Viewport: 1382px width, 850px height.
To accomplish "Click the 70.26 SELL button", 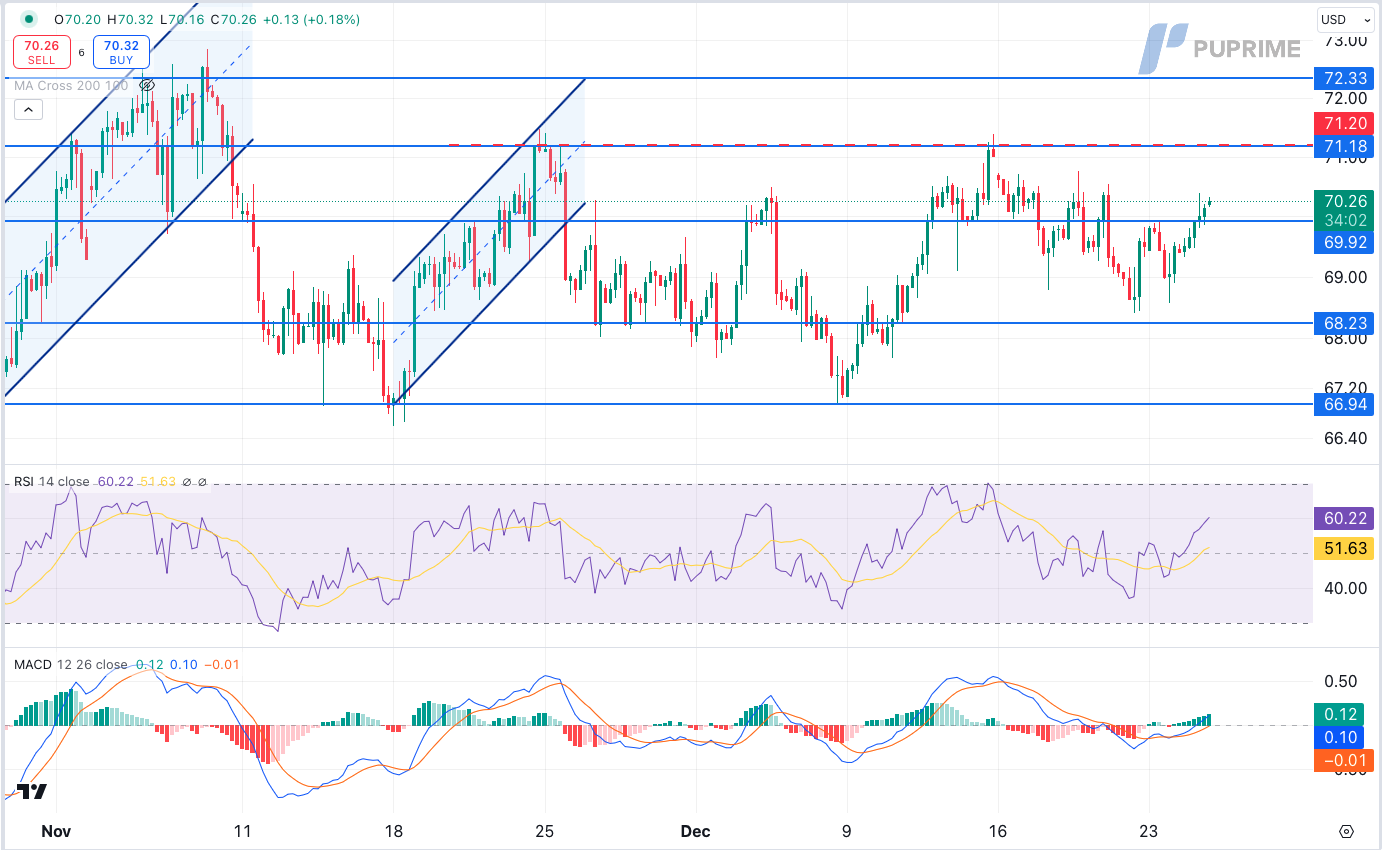I will [x=42, y=52].
